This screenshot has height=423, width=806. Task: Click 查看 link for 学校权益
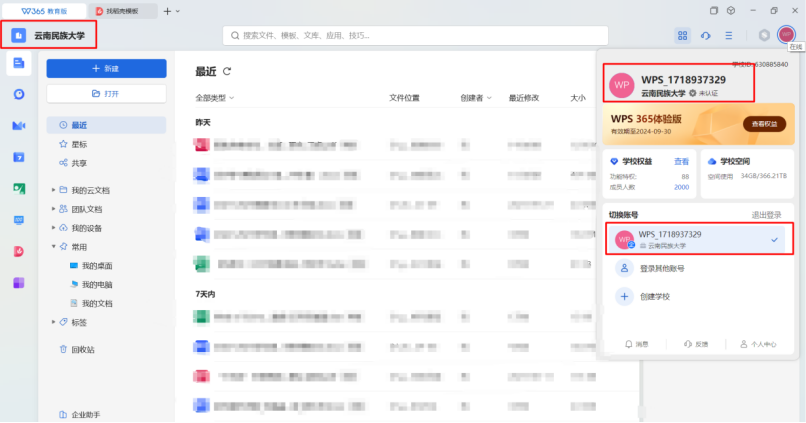pos(681,161)
